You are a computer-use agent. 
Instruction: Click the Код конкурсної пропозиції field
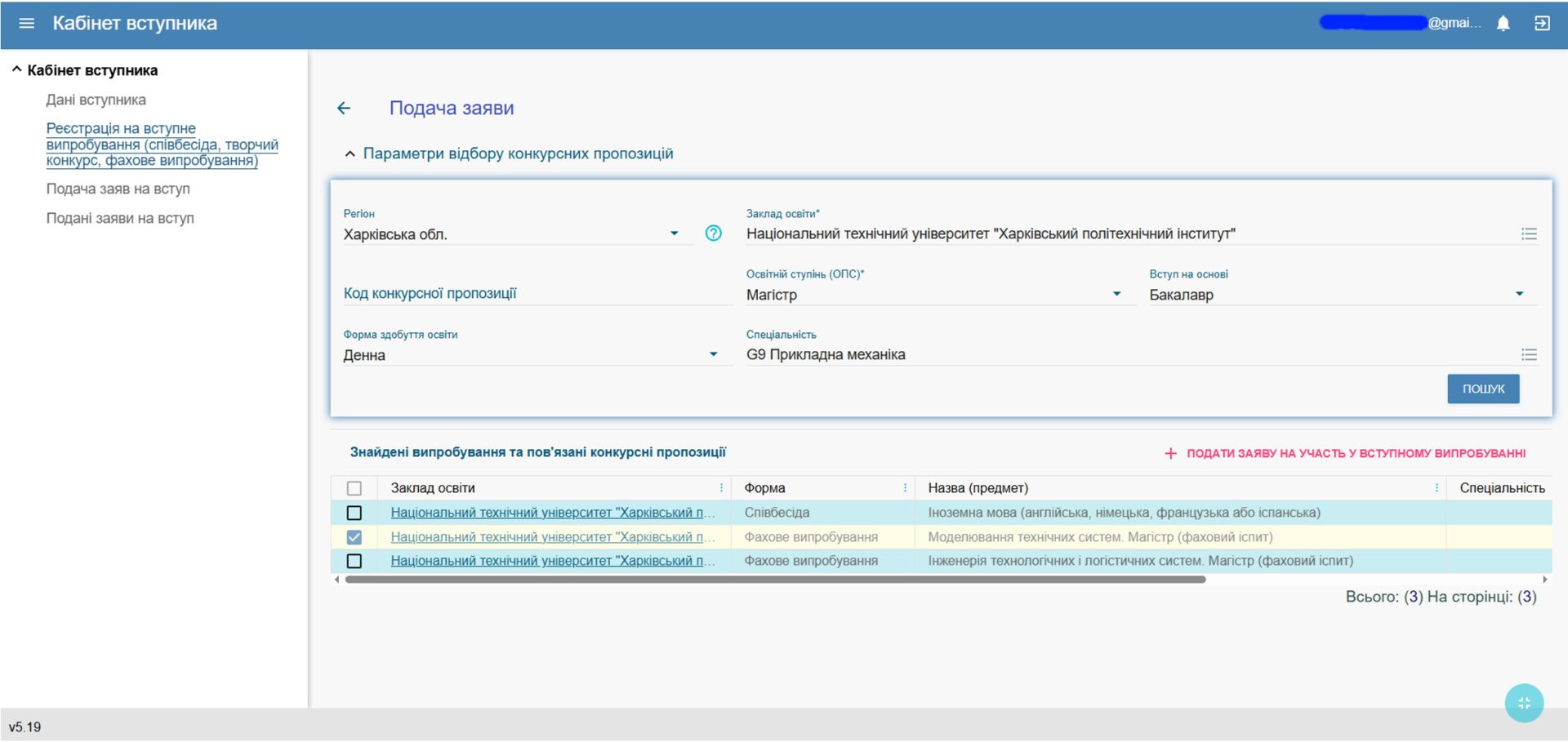click(x=537, y=294)
